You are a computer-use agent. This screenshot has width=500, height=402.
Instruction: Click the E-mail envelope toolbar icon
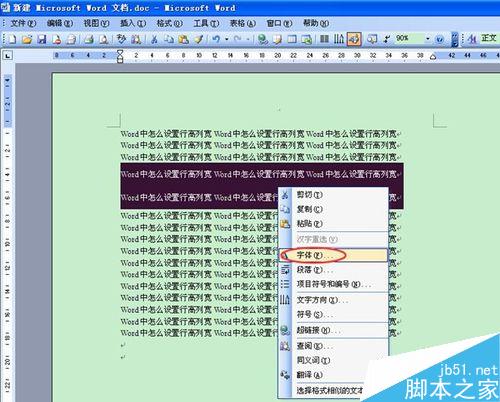(71, 39)
